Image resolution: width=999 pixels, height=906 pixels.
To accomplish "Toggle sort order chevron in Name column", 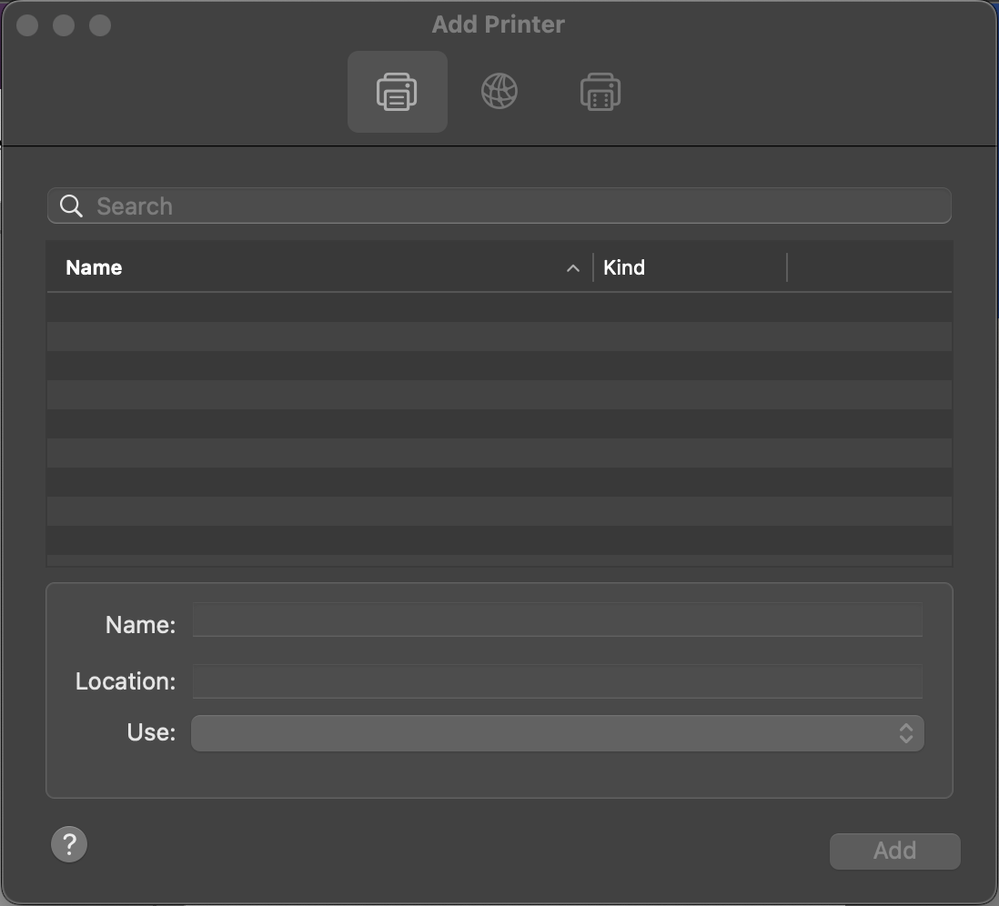I will coord(573,268).
